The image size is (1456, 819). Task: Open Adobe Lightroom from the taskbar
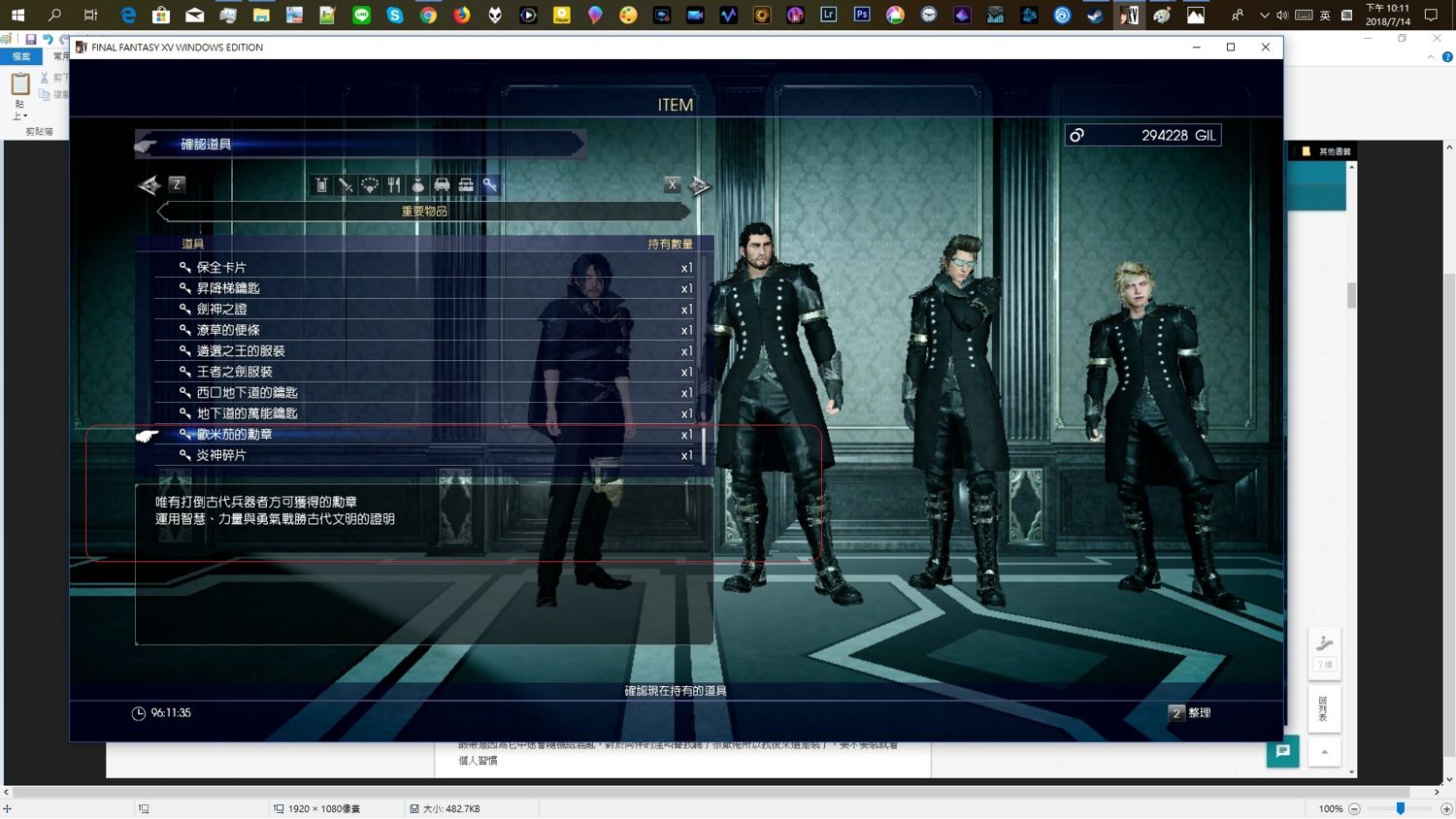coord(828,15)
